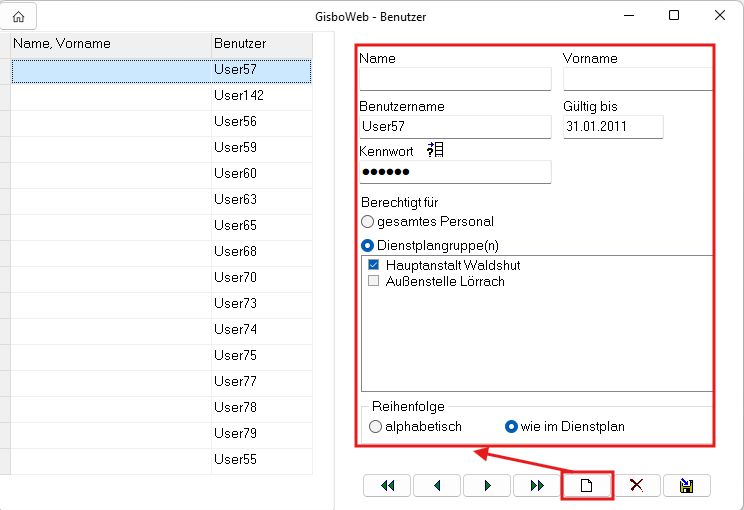Screen dimensions: 744x510
Task: Create a new user record
Action: tap(587, 485)
